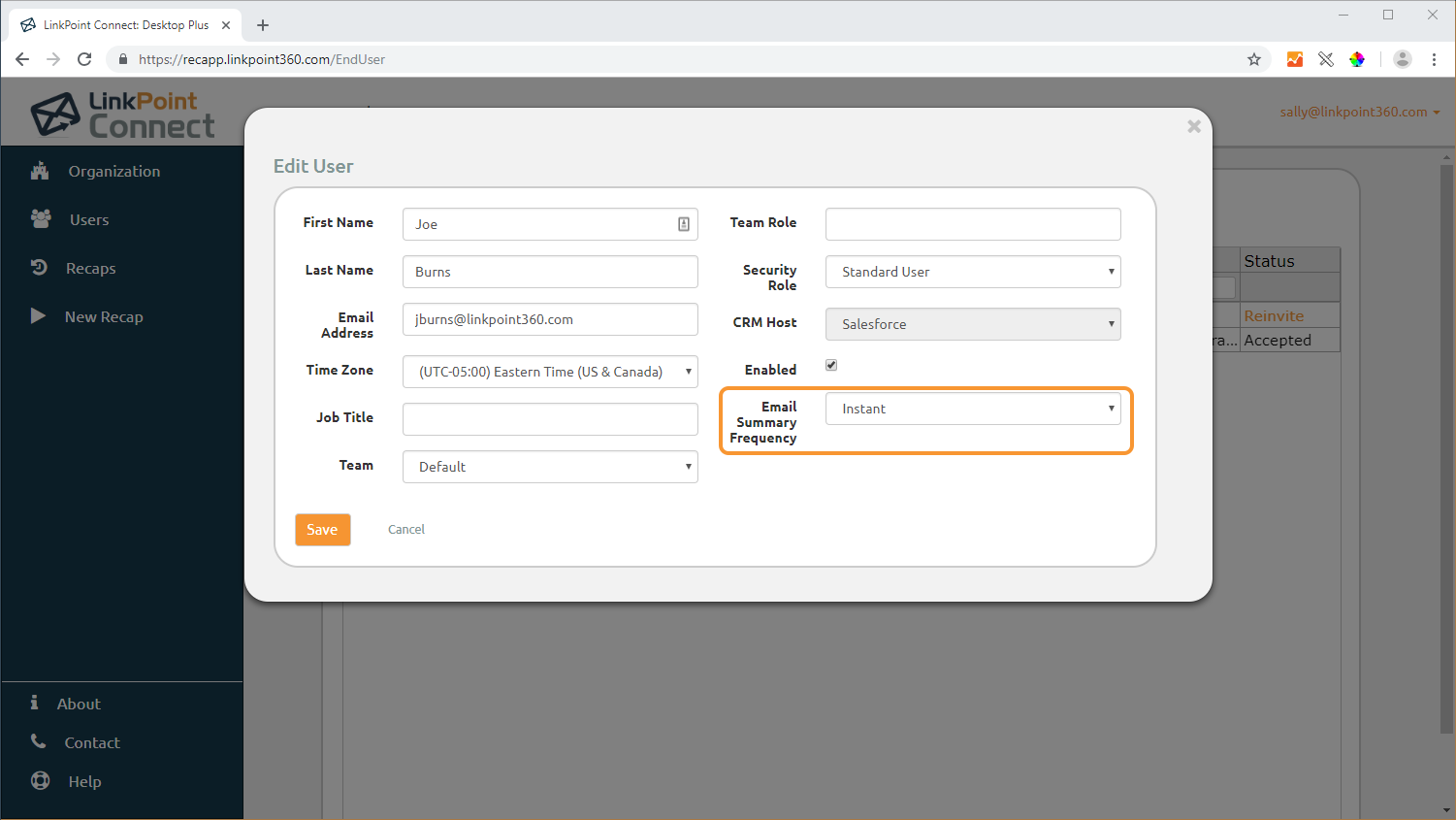Open the Email Summary Frequency dropdown
1456x820 pixels.
(x=972, y=409)
